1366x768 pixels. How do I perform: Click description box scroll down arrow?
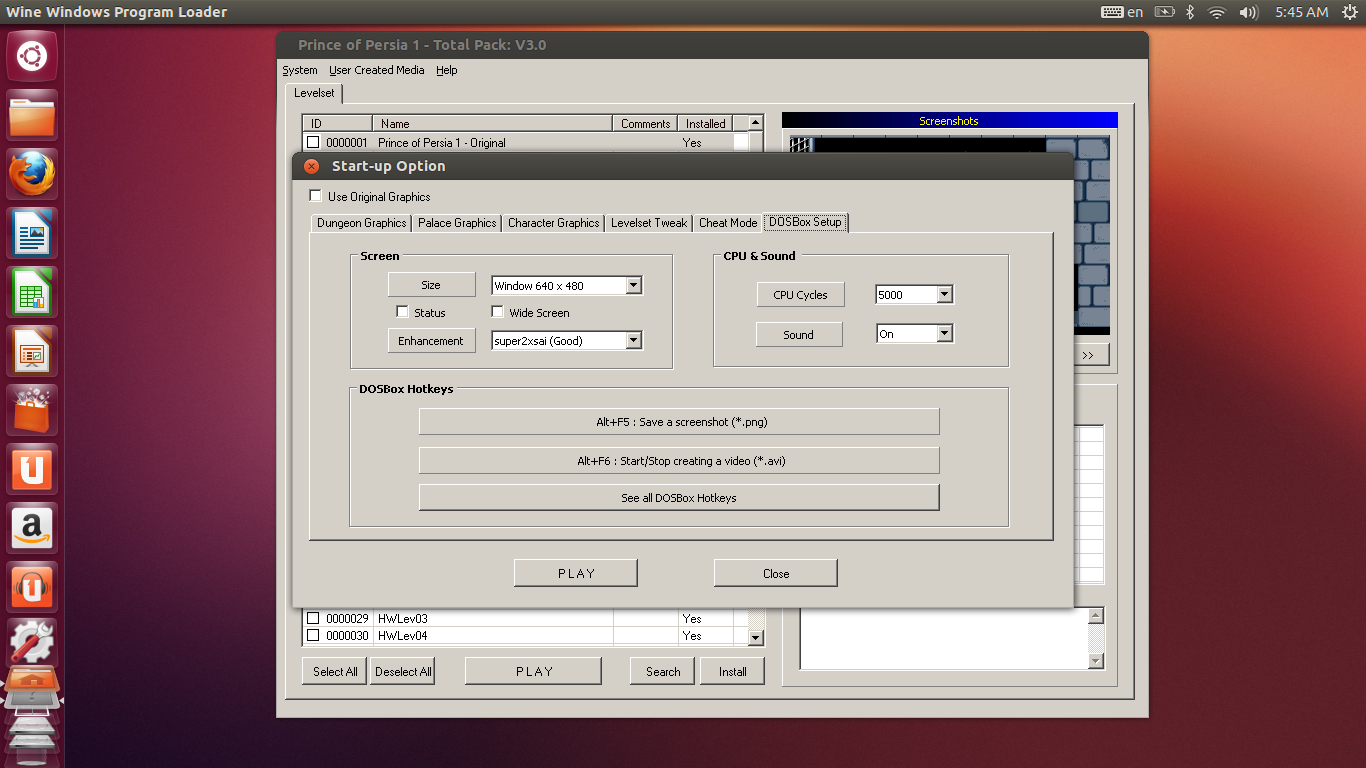pyautogui.click(x=1096, y=661)
